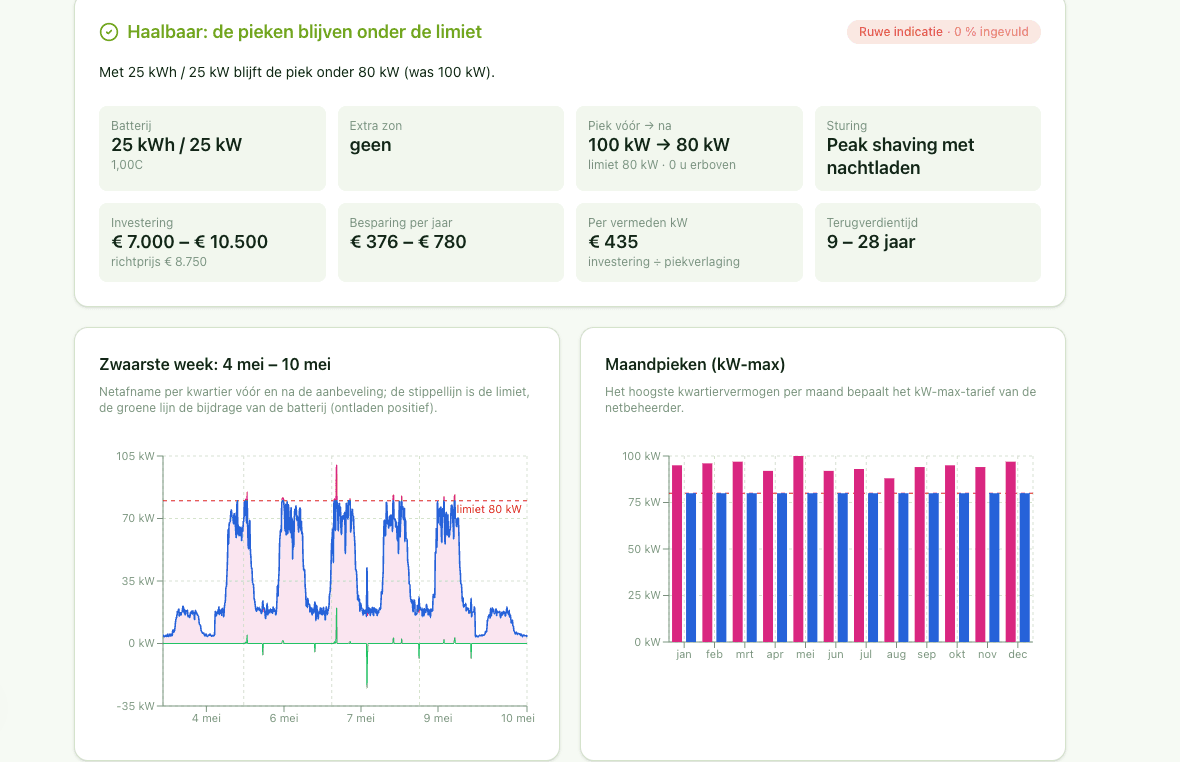Click the '9 mei' x-axis label

pyautogui.click(x=438, y=718)
